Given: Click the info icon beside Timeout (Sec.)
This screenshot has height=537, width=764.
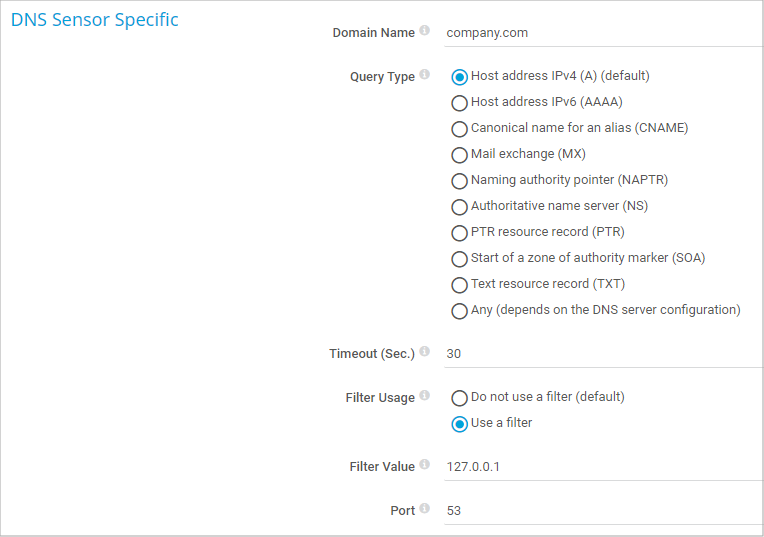Looking at the screenshot, I should tap(425, 352).
